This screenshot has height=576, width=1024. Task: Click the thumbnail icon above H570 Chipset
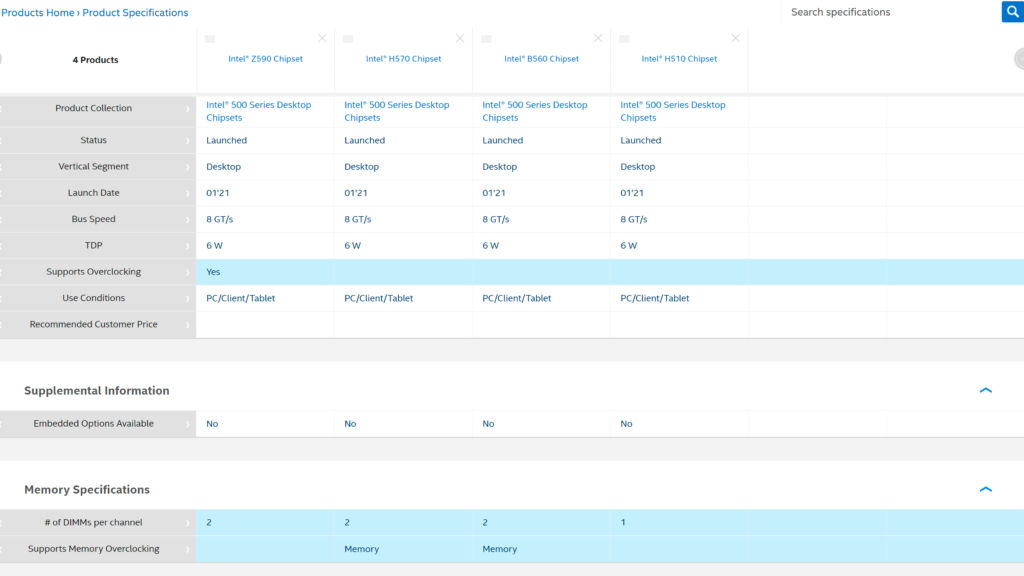[x=348, y=39]
